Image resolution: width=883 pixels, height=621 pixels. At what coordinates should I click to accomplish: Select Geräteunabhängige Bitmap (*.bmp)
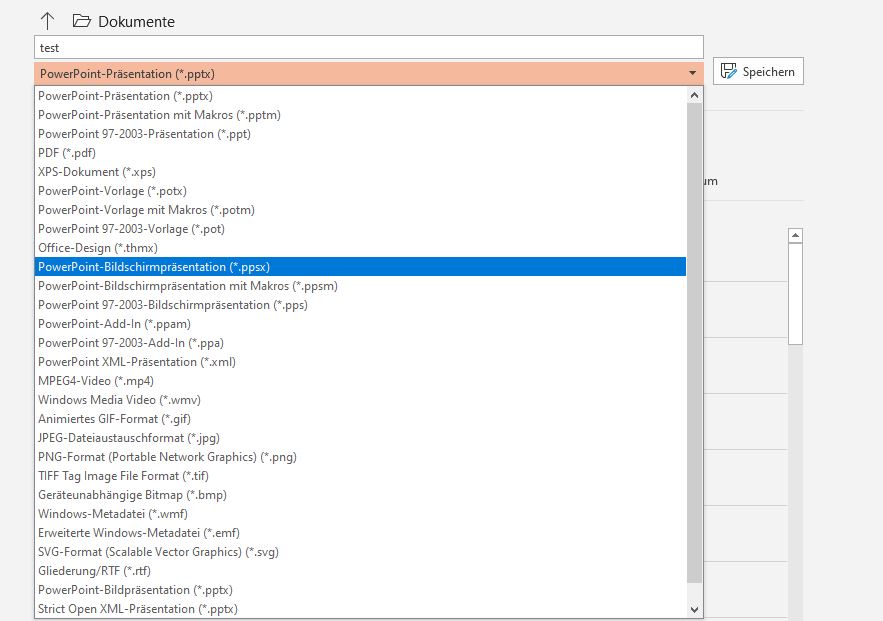(x=360, y=495)
